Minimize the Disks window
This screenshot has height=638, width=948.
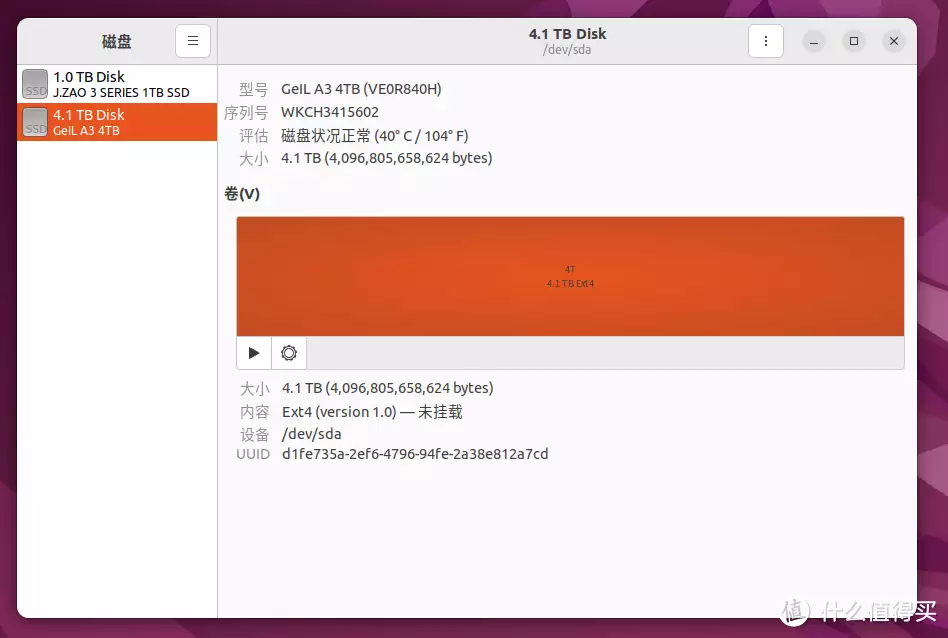pos(814,41)
